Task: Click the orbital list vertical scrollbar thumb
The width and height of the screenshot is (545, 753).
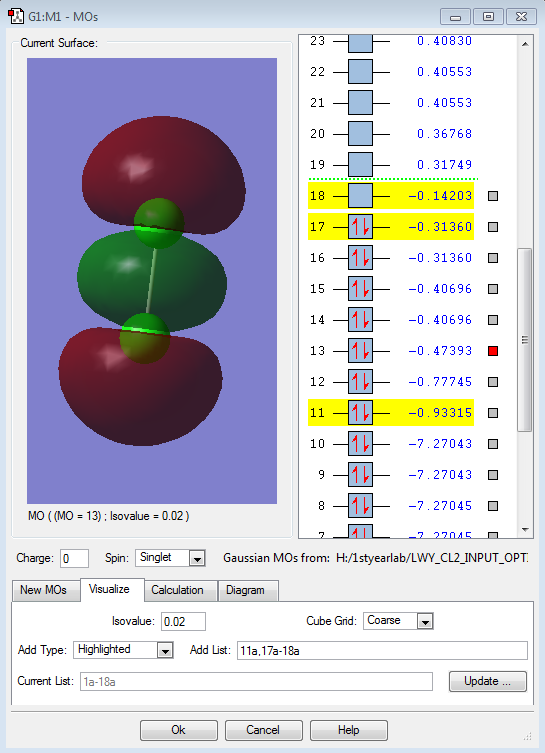Action: [525, 340]
